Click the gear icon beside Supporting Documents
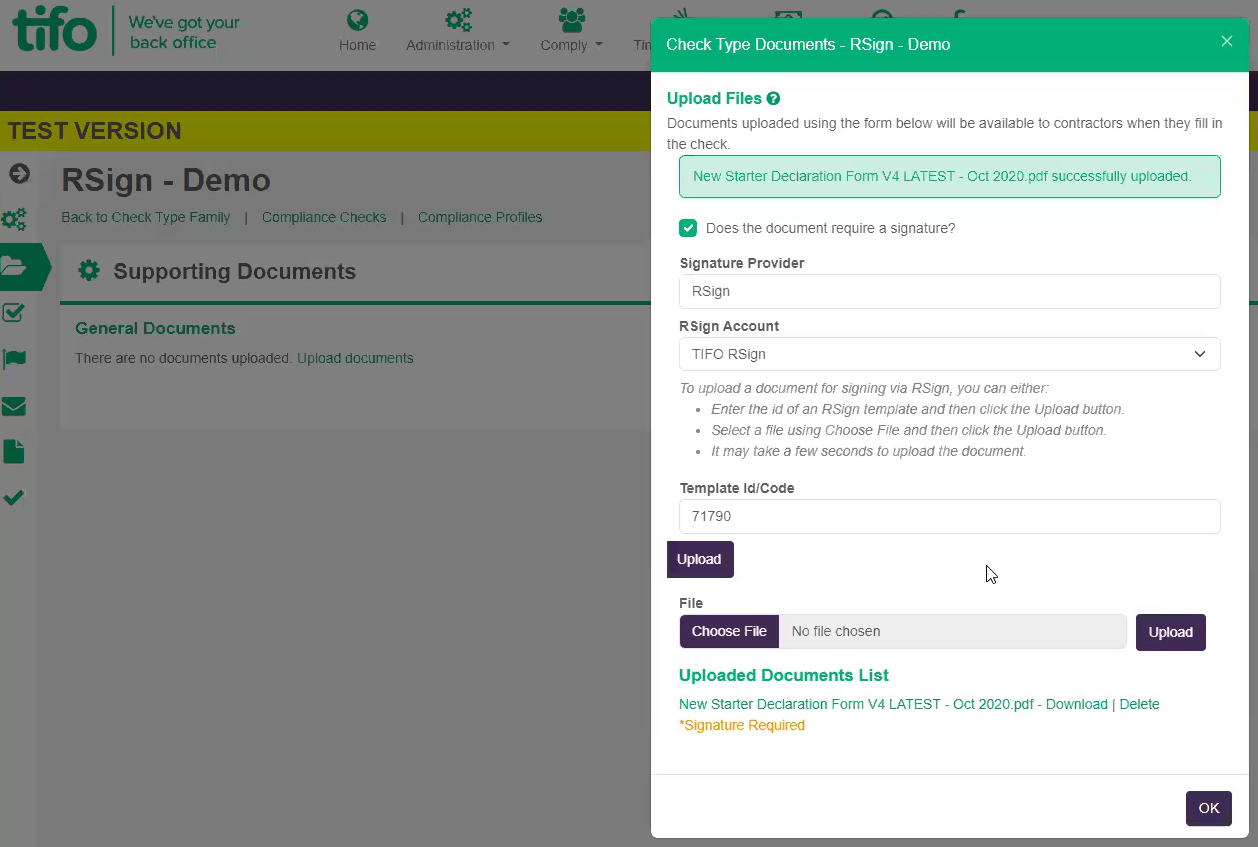 89,271
